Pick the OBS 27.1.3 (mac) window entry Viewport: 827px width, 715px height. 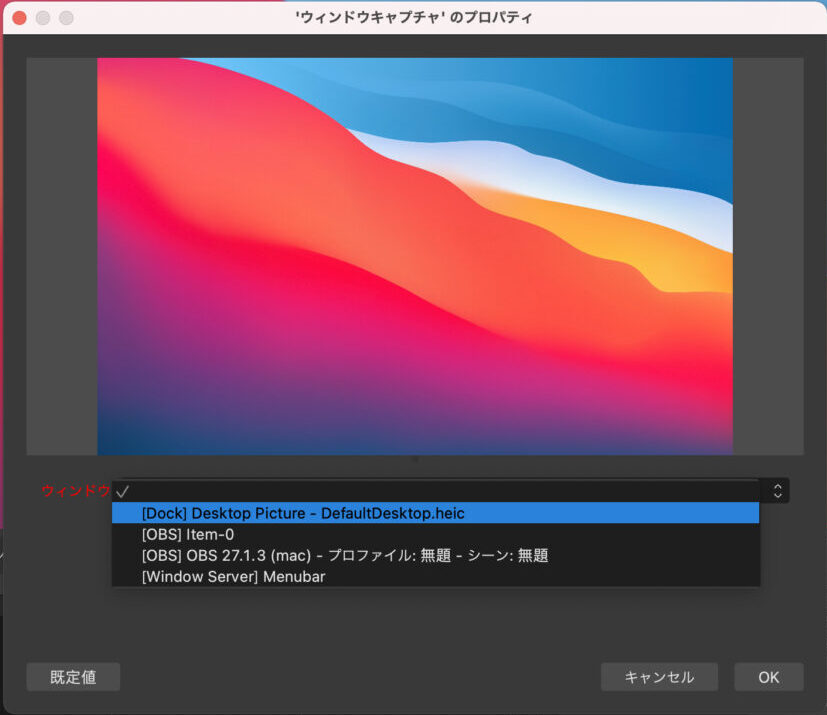tap(436, 555)
